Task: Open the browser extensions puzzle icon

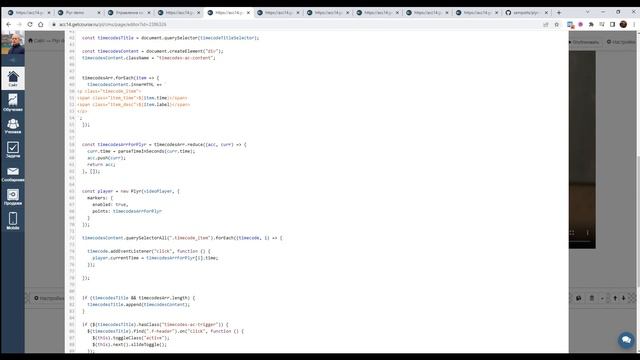Action: coord(591,24)
